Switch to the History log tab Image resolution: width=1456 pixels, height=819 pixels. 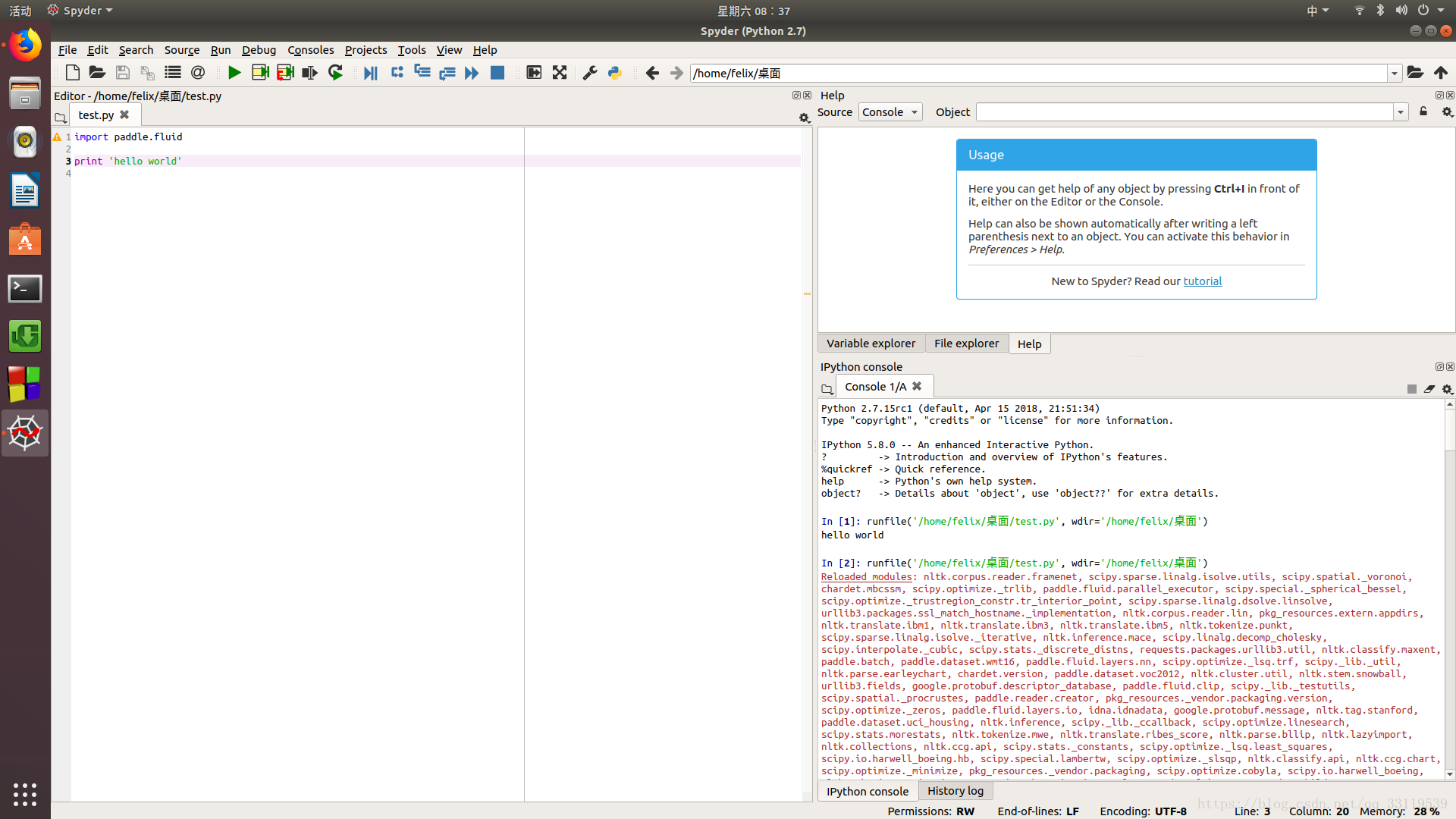pos(955,791)
